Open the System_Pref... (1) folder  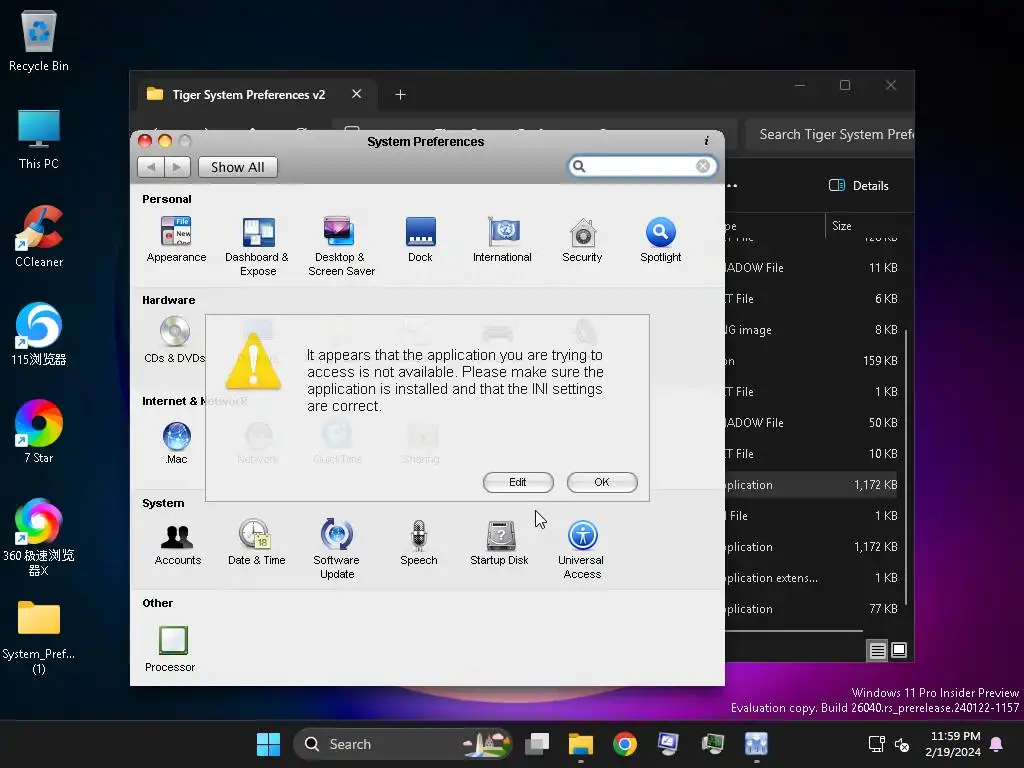[x=39, y=637]
